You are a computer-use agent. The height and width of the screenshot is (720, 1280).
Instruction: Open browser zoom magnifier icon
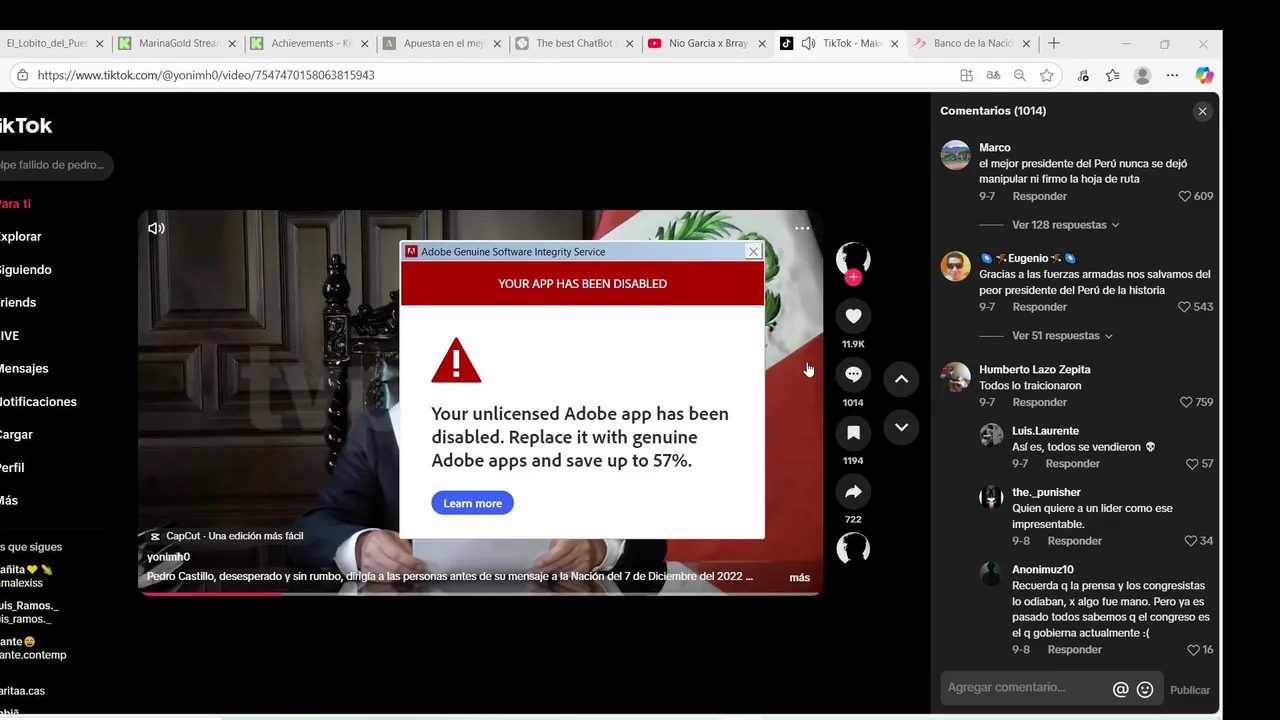1019,75
